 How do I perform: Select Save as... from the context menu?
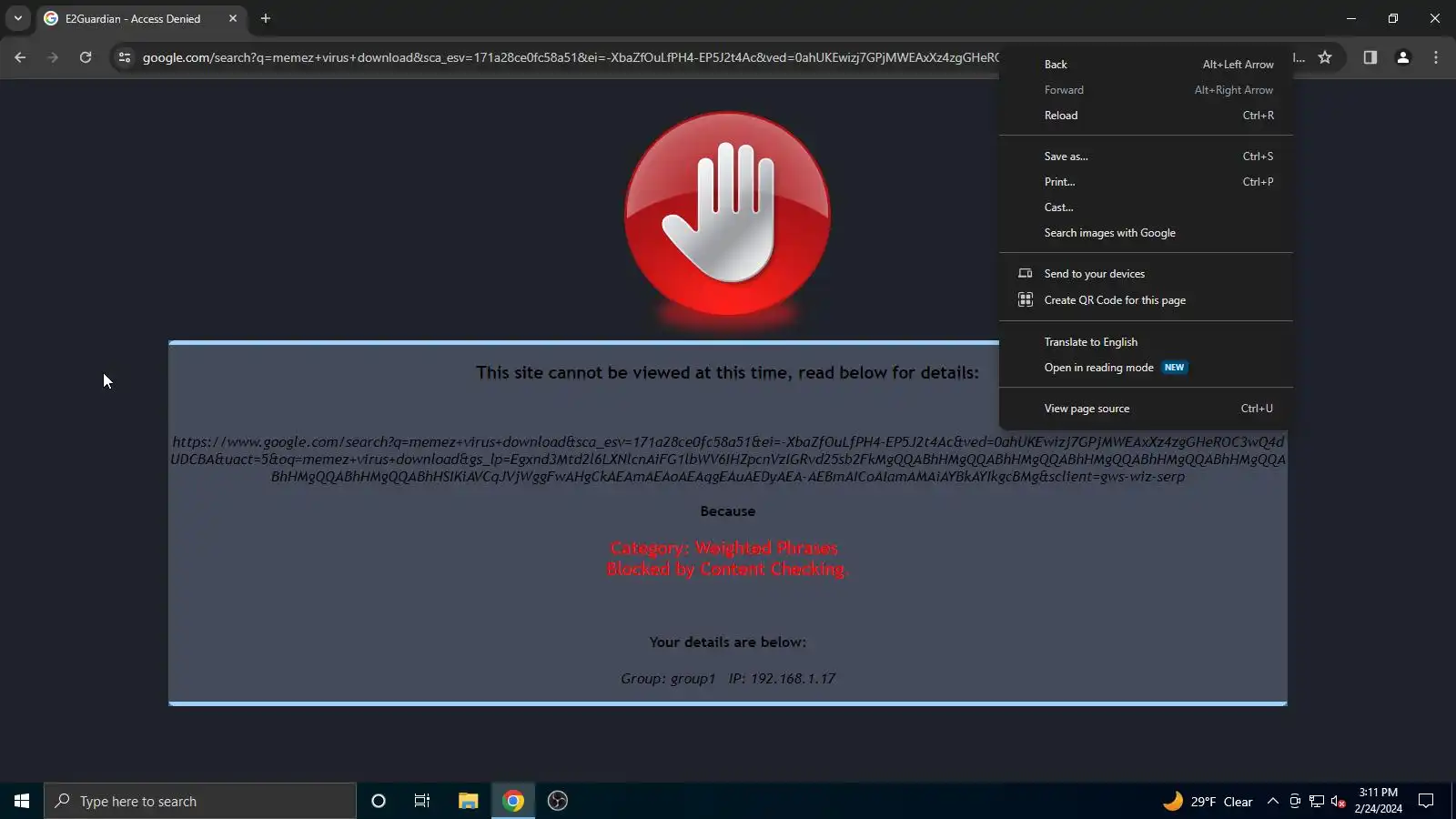point(1146,157)
